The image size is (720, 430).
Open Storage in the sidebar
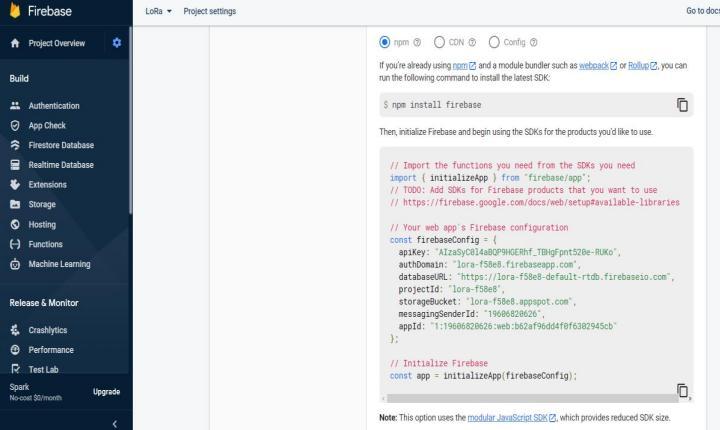(x=42, y=204)
